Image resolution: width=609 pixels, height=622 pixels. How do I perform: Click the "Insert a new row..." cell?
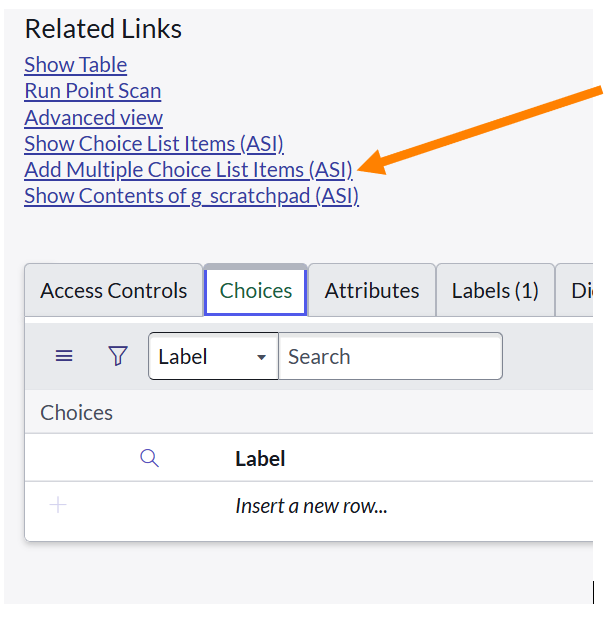[x=311, y=505]
